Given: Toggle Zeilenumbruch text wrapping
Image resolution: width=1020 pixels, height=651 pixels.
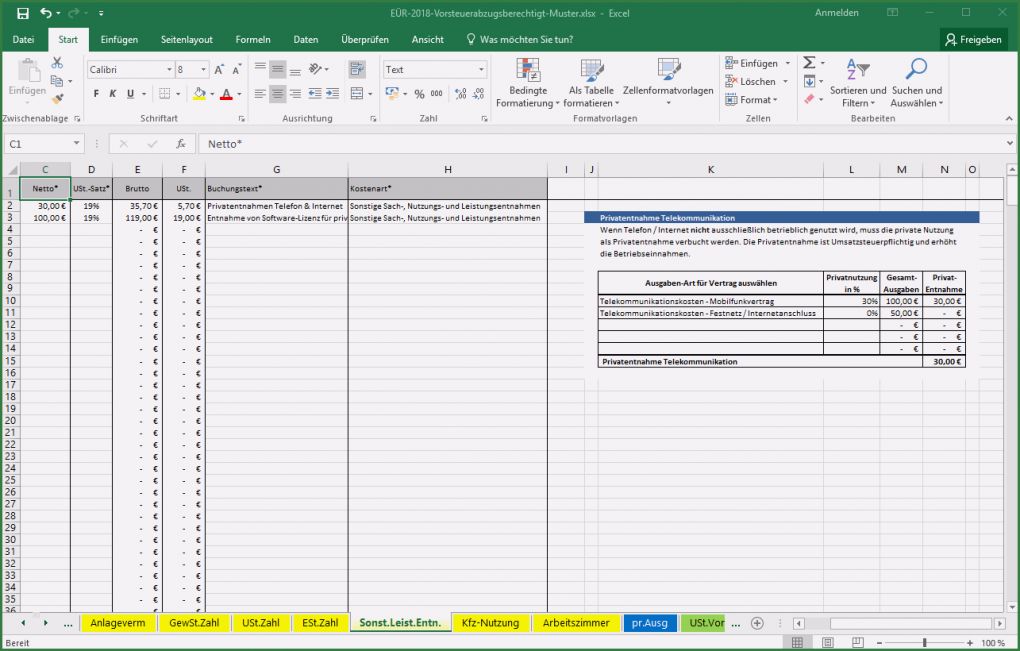Looking at the screenshot, I should click(356, 68).
